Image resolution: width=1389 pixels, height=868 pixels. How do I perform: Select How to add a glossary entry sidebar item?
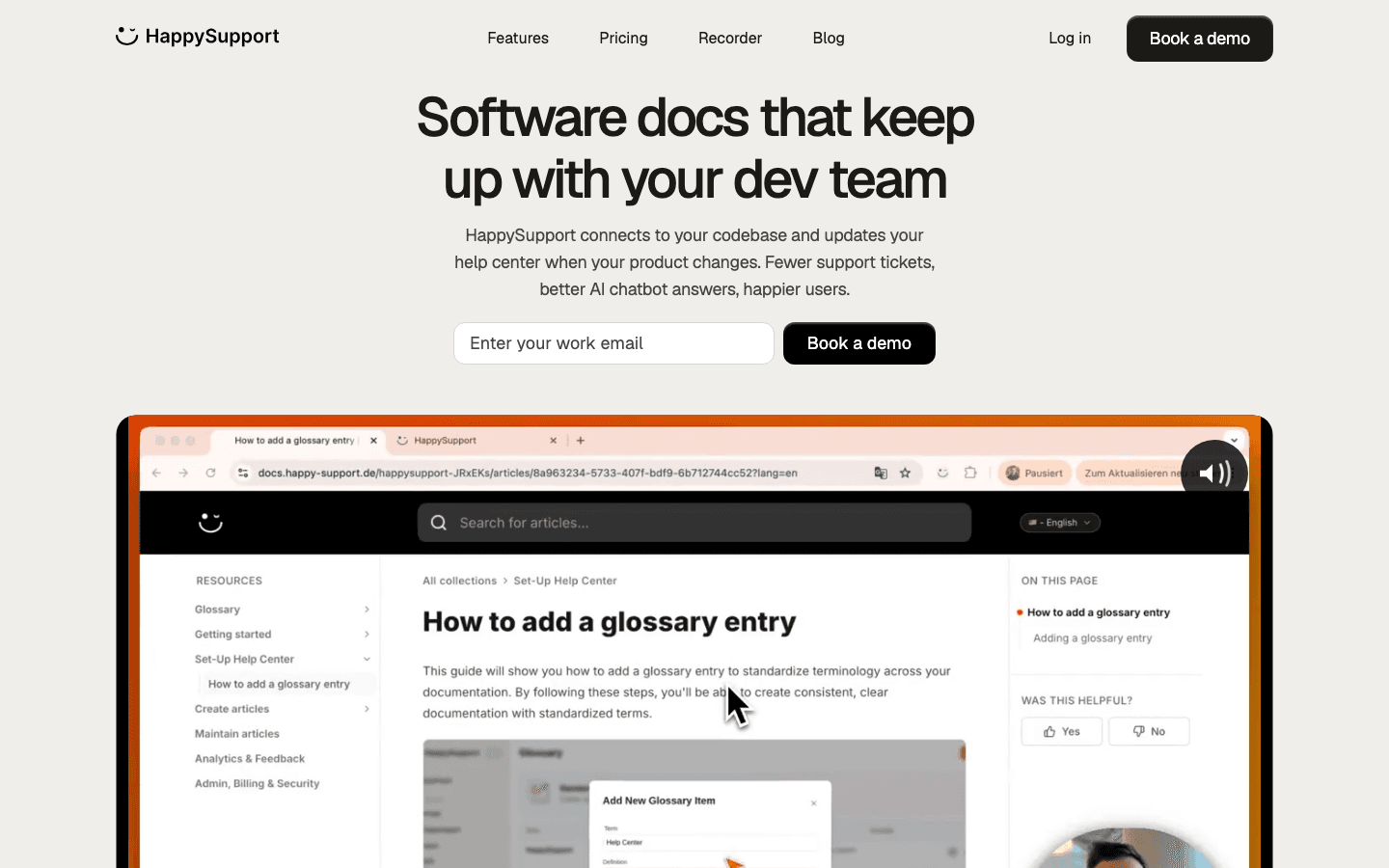[279, 684]
